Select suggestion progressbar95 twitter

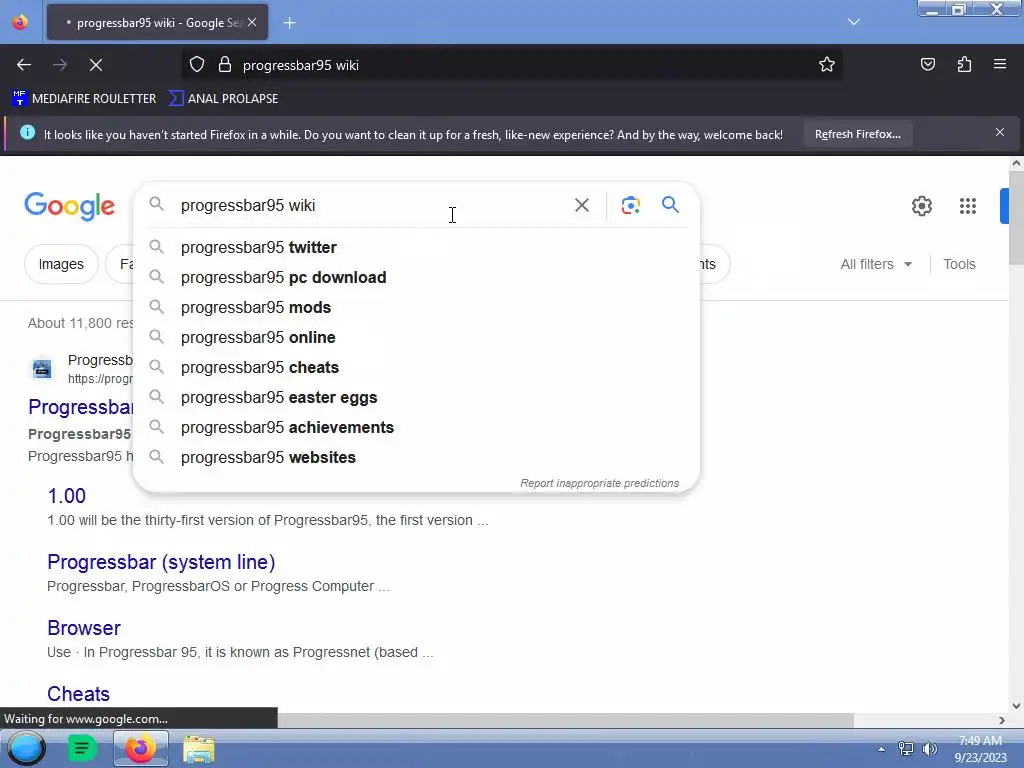click(416, 248)
